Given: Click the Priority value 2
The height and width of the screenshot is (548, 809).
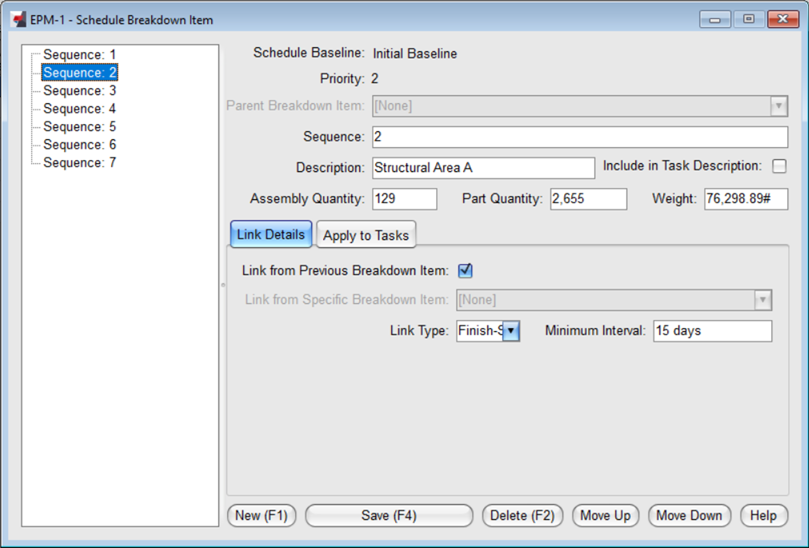Looking at the screenshot, I should click(x=375, y=79).
